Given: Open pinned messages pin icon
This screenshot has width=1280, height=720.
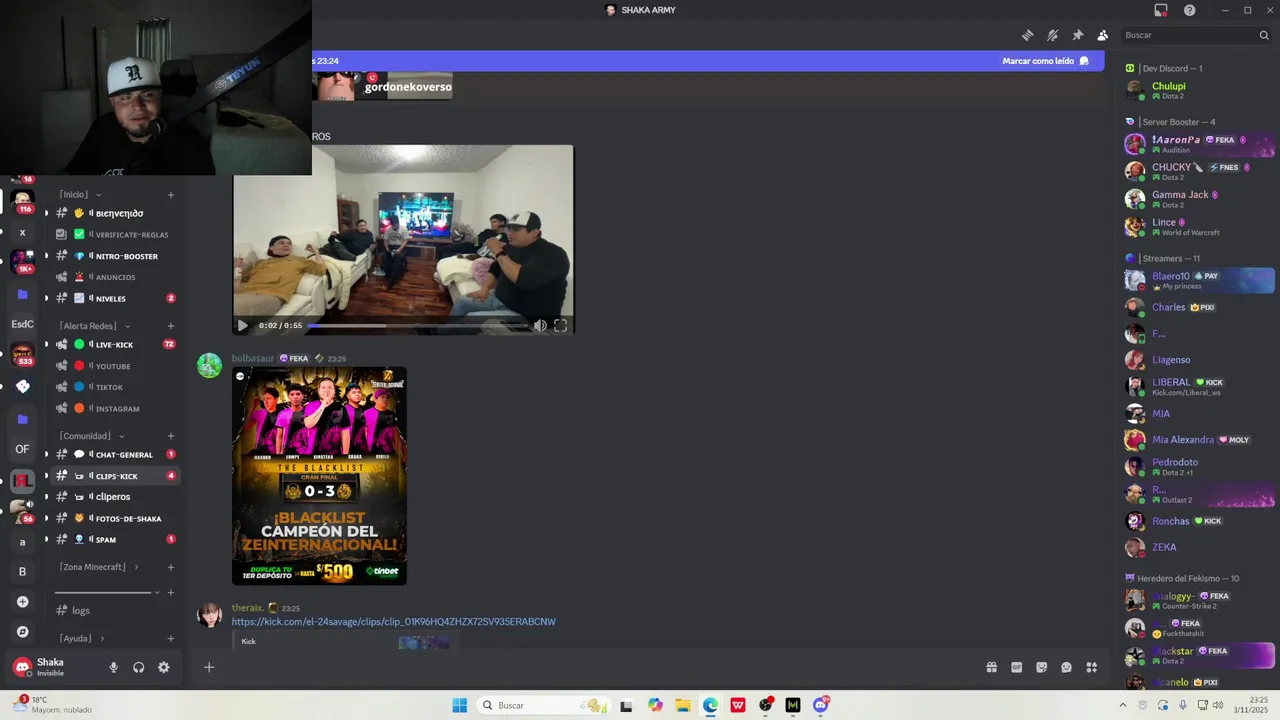Looking at the screenshot, I should pyautogui.click(x=1077, y=35).
